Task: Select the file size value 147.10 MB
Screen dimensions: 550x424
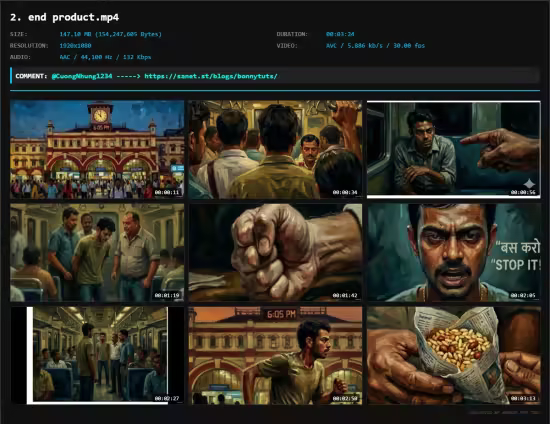Action: [x=110, y=34]
